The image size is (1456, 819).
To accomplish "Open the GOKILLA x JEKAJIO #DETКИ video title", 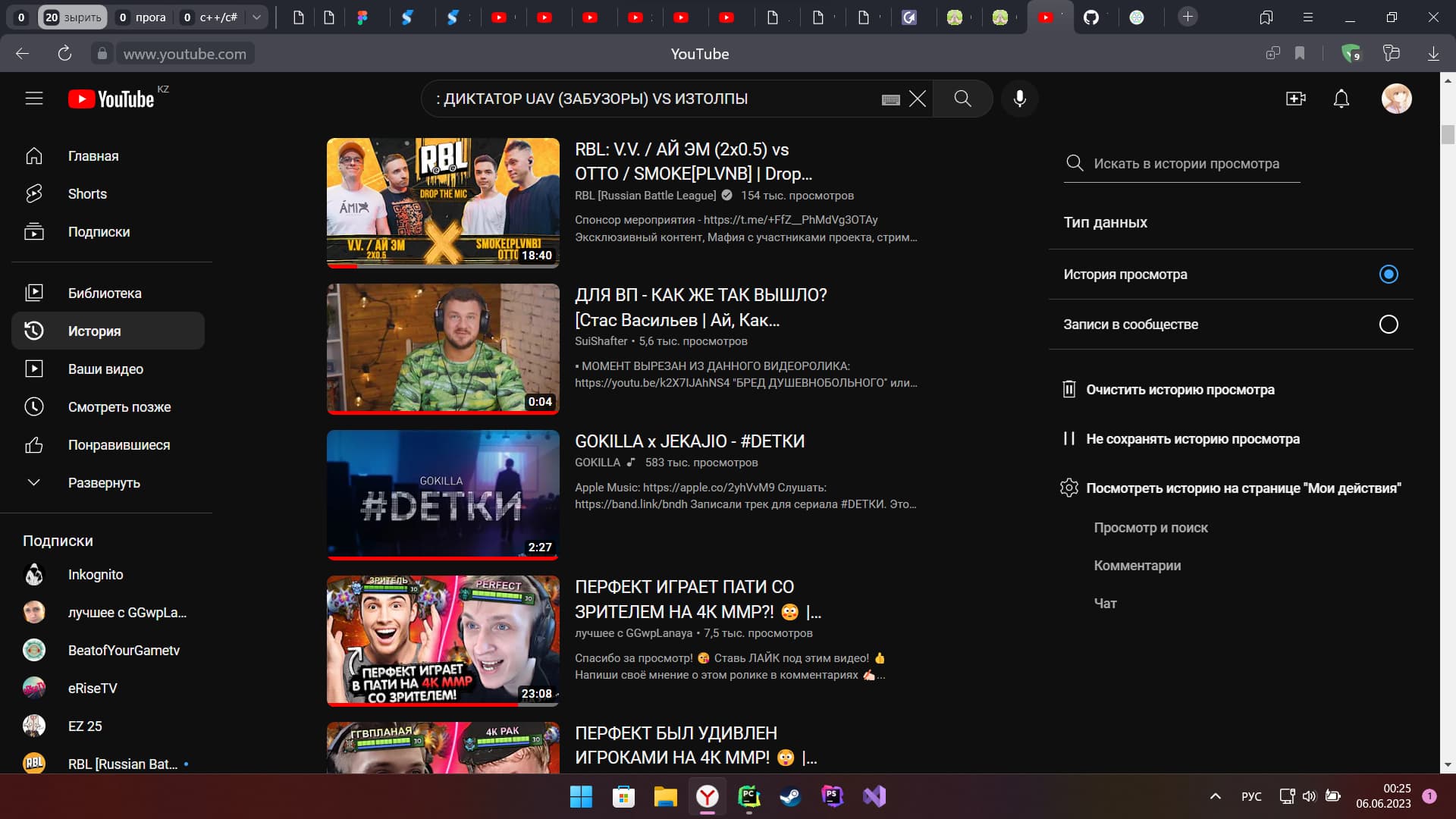I will [689, 441].
